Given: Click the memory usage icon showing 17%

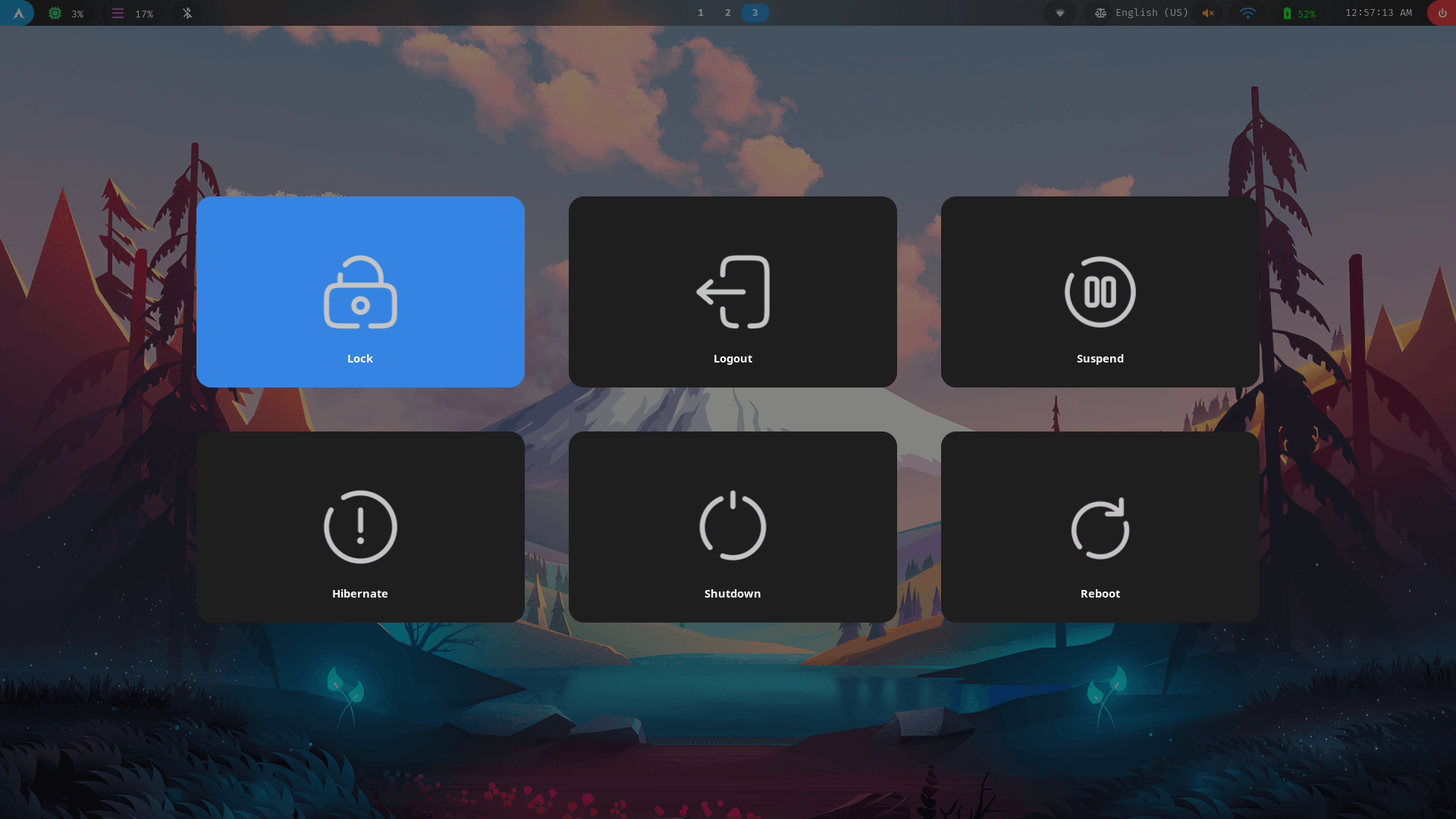Looking at the screenshot, I should tap(118, 13).
